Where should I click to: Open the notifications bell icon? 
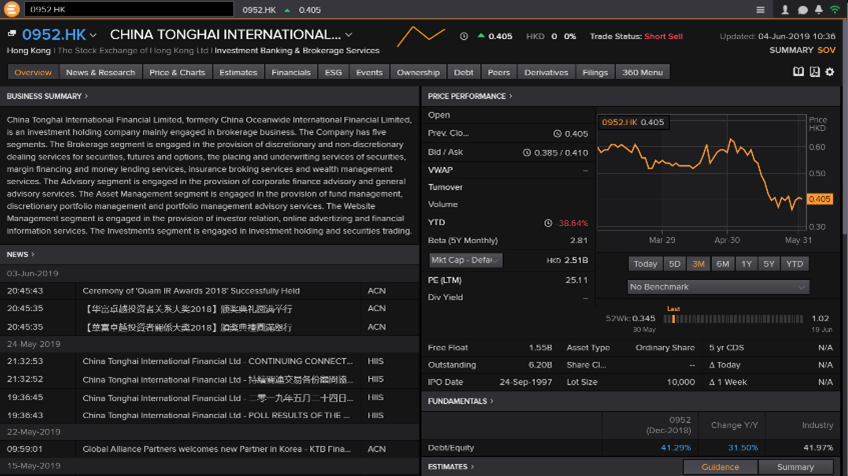point(819,10)
